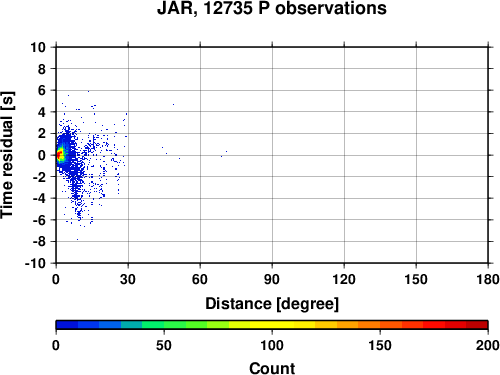Click the isolated data point near 71 degrees distance
This screenshot has height=375, width=500.
[226, 151]
